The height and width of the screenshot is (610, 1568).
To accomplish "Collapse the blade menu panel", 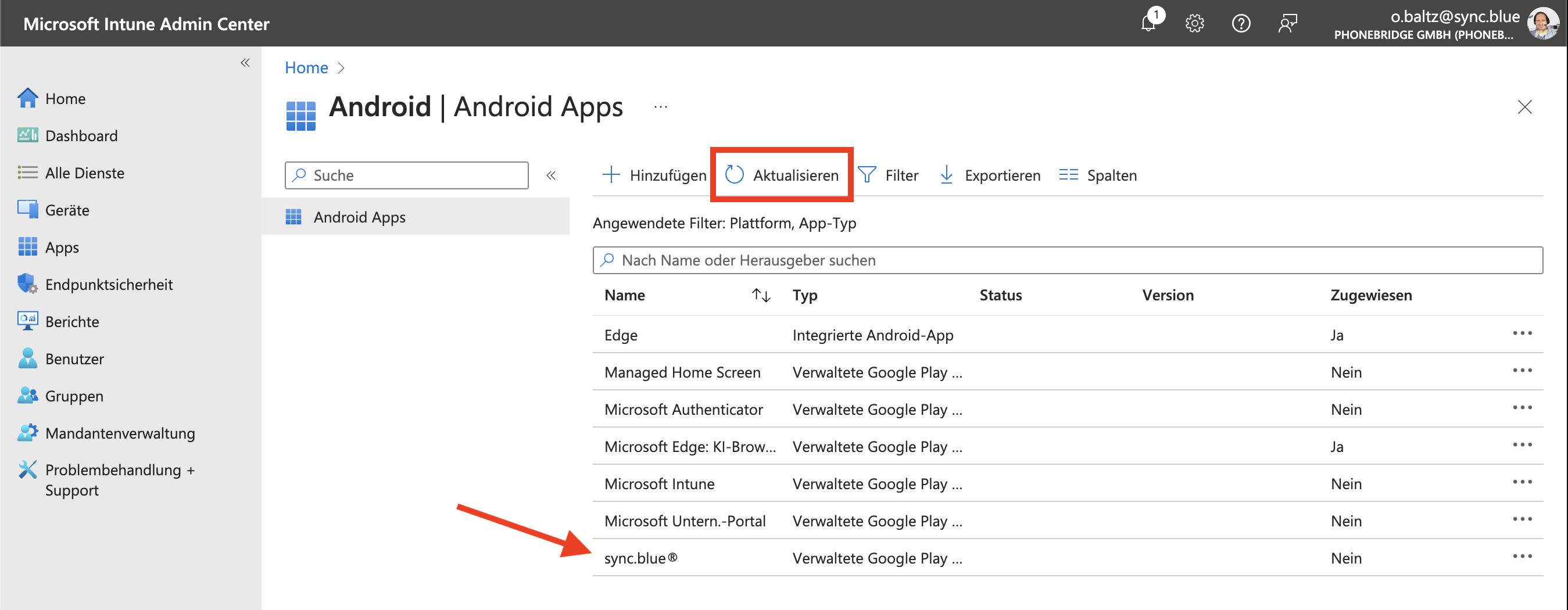I will click(x=550, y=174).
